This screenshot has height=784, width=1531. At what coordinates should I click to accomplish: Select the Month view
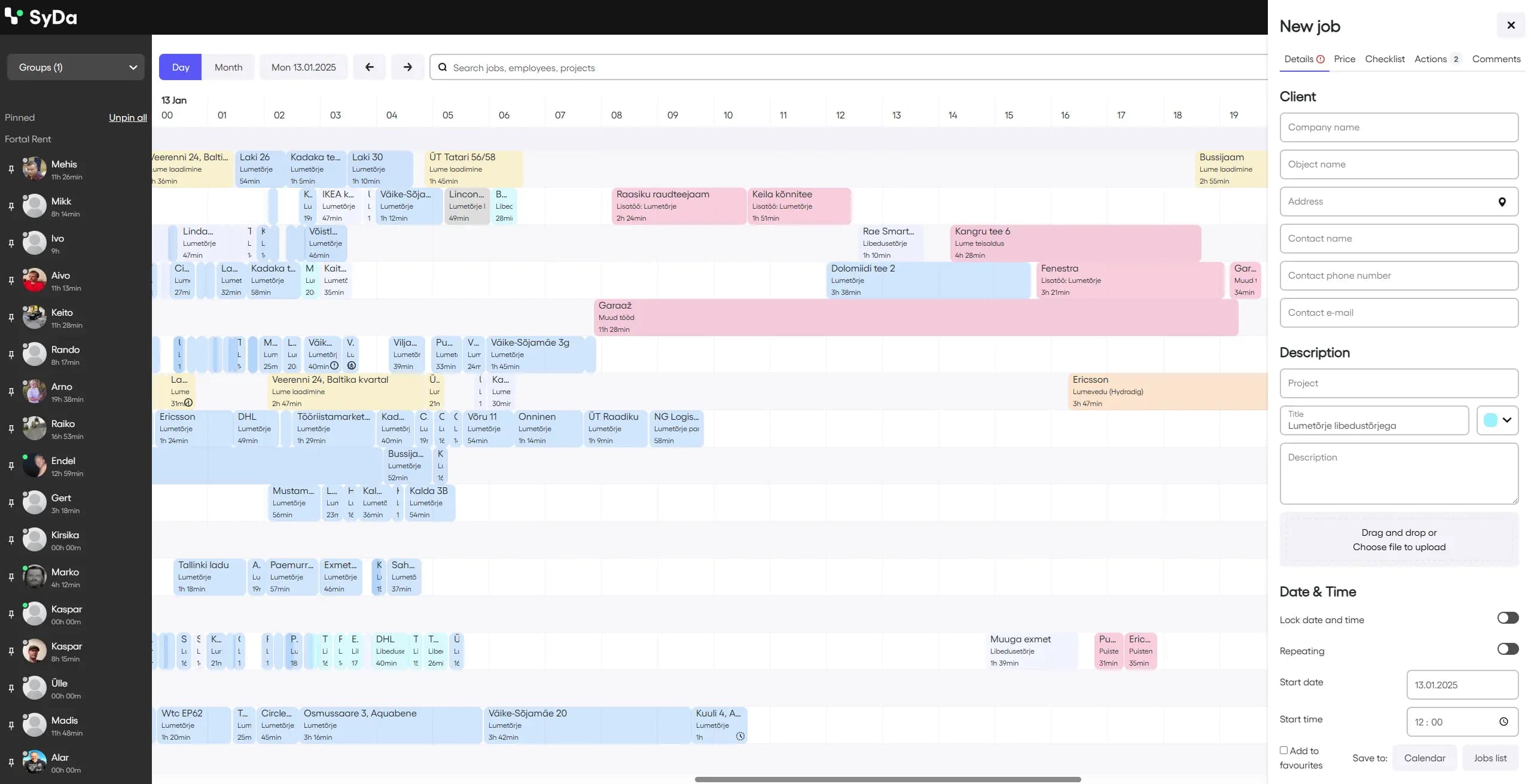(228, 67)
